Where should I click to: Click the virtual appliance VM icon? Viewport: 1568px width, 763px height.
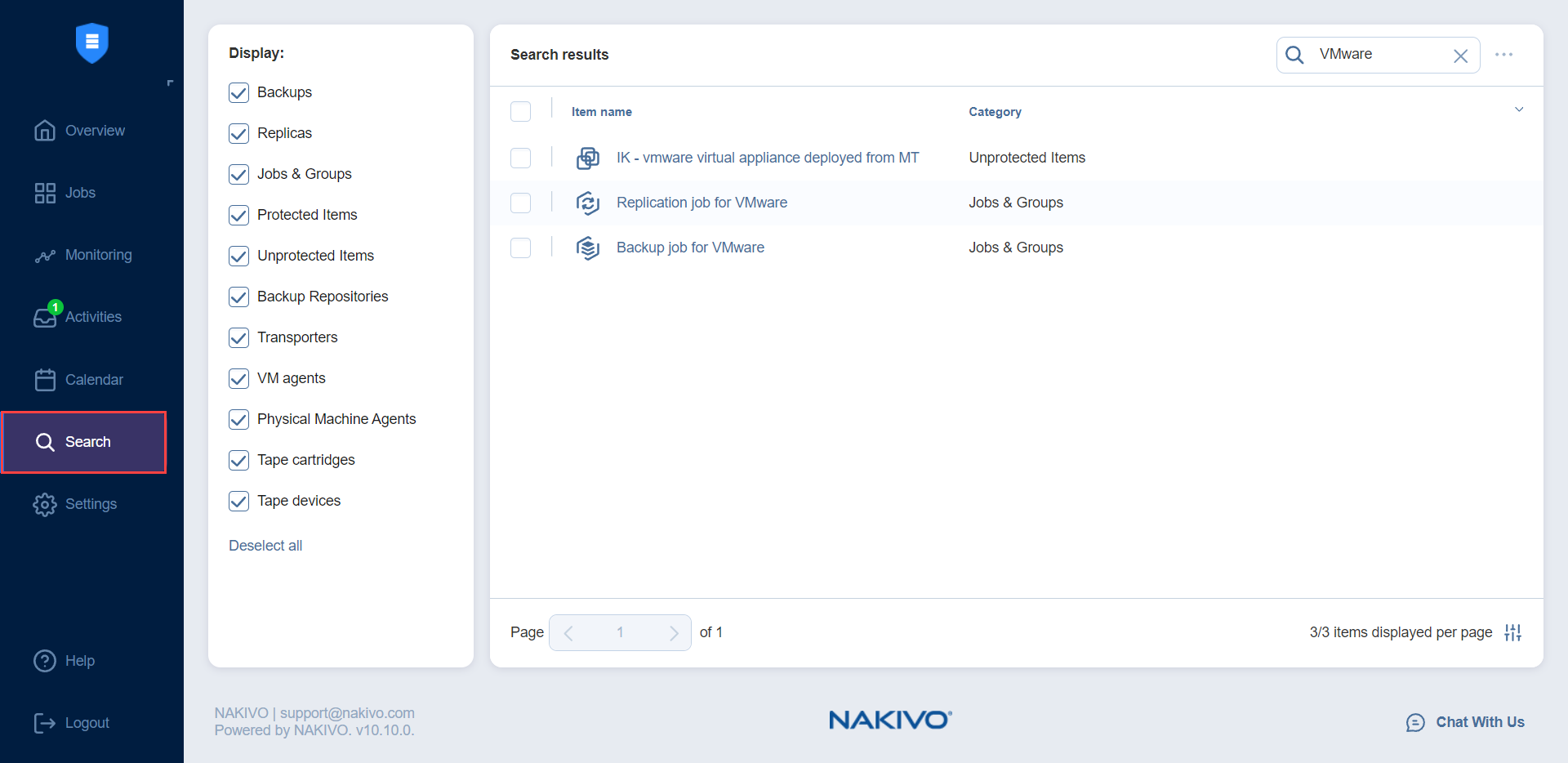point(588,158)
